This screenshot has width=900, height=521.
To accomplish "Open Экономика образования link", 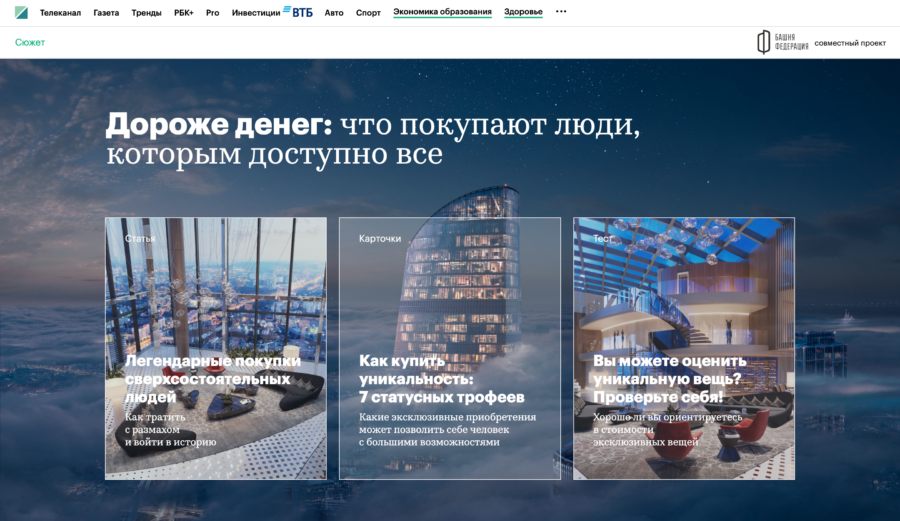I will (x=443, y=12).
